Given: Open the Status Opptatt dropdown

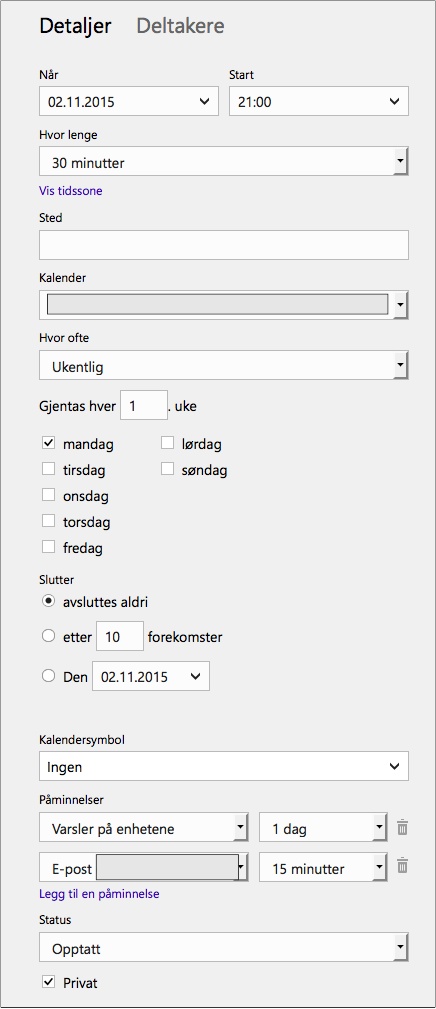Looking at the screenshot, I should [x=224, y=948].
